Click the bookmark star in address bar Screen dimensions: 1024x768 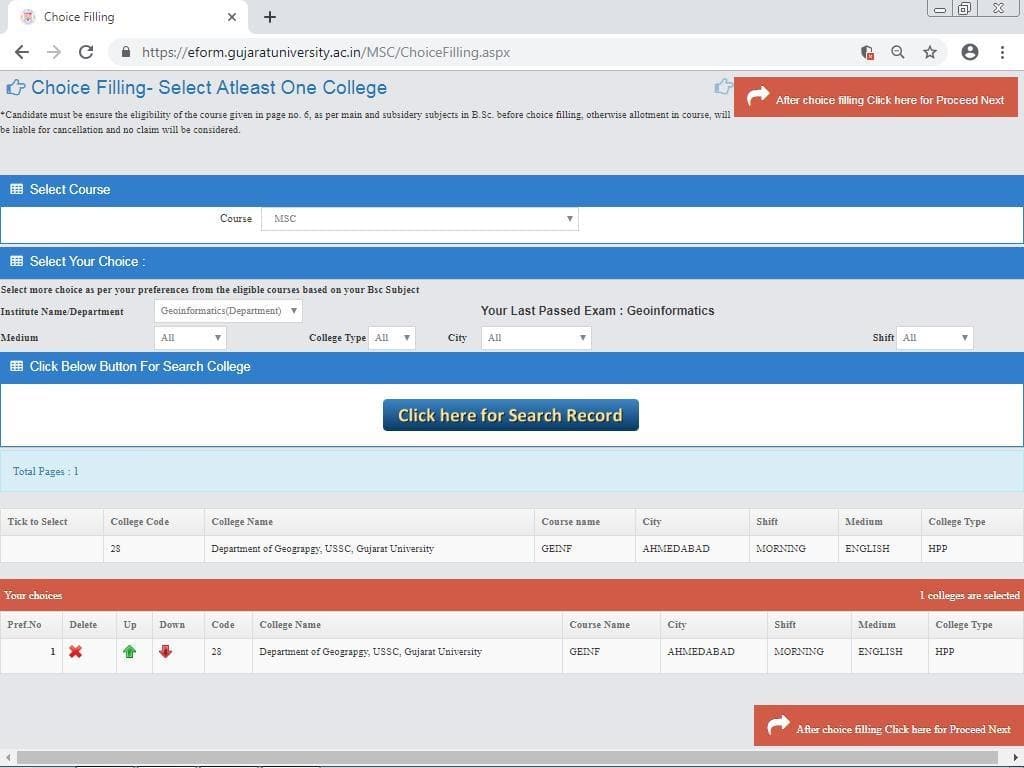(931, 51)
